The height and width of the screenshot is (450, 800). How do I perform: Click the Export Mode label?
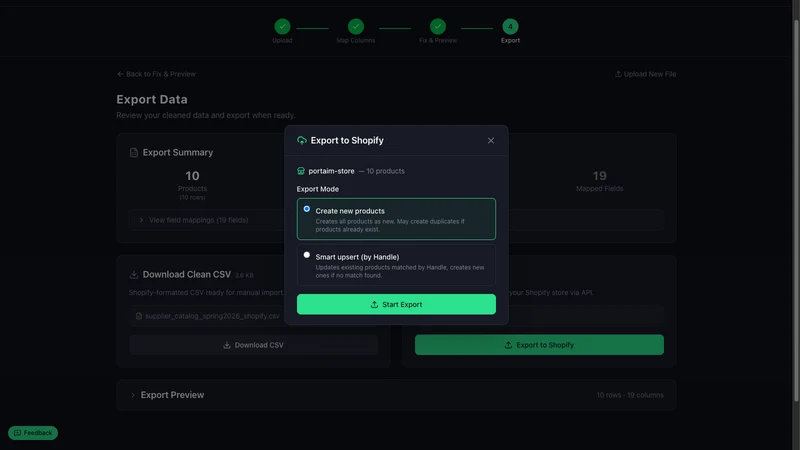coord(317,189)
